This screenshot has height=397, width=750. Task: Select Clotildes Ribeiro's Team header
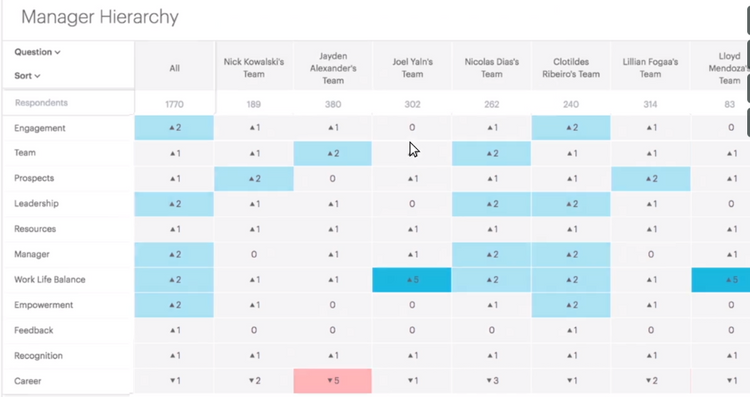pos(571,68)
